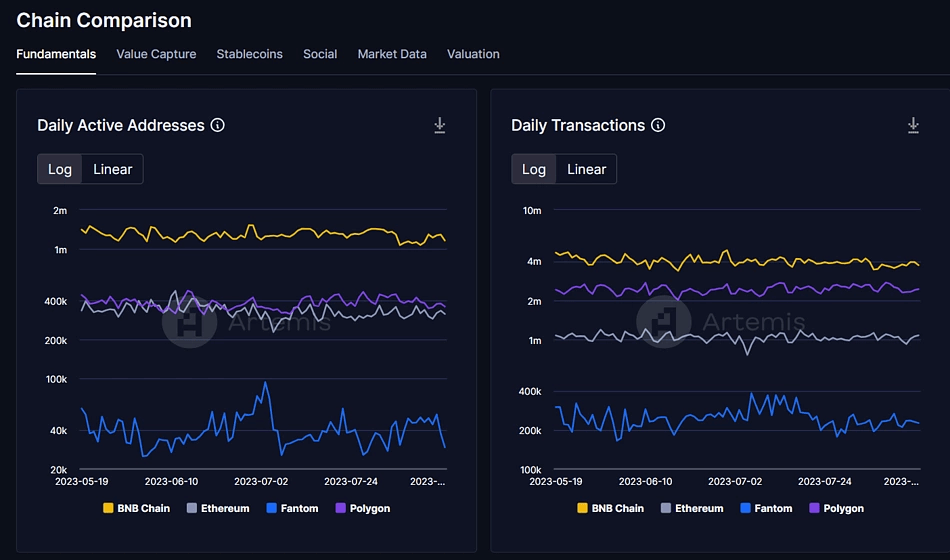Screen dimensions: 950x560
Task: Open info tooltip for Daily Transactions
Action: point(658,125)
